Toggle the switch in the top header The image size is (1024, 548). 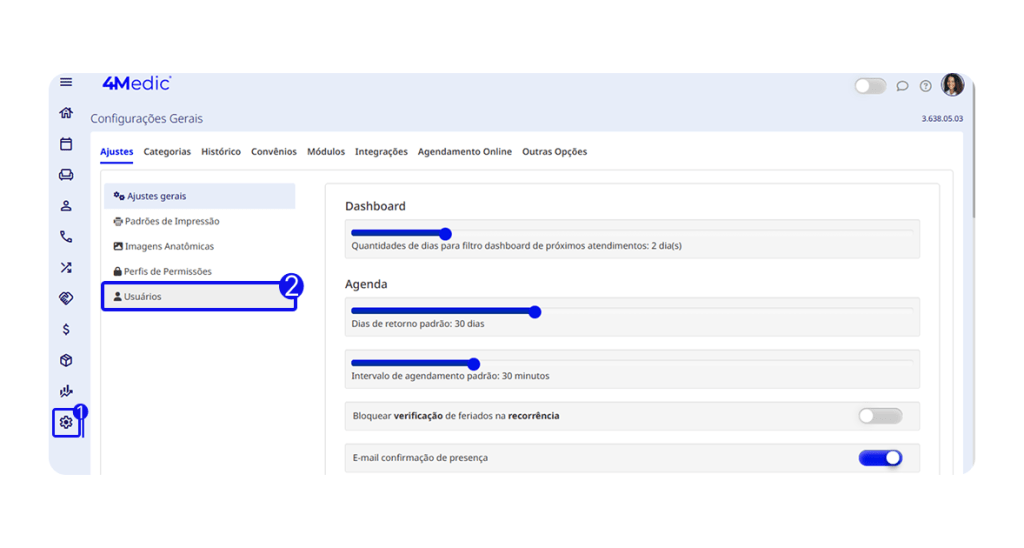pyautogui.click(x=870, y=86)
